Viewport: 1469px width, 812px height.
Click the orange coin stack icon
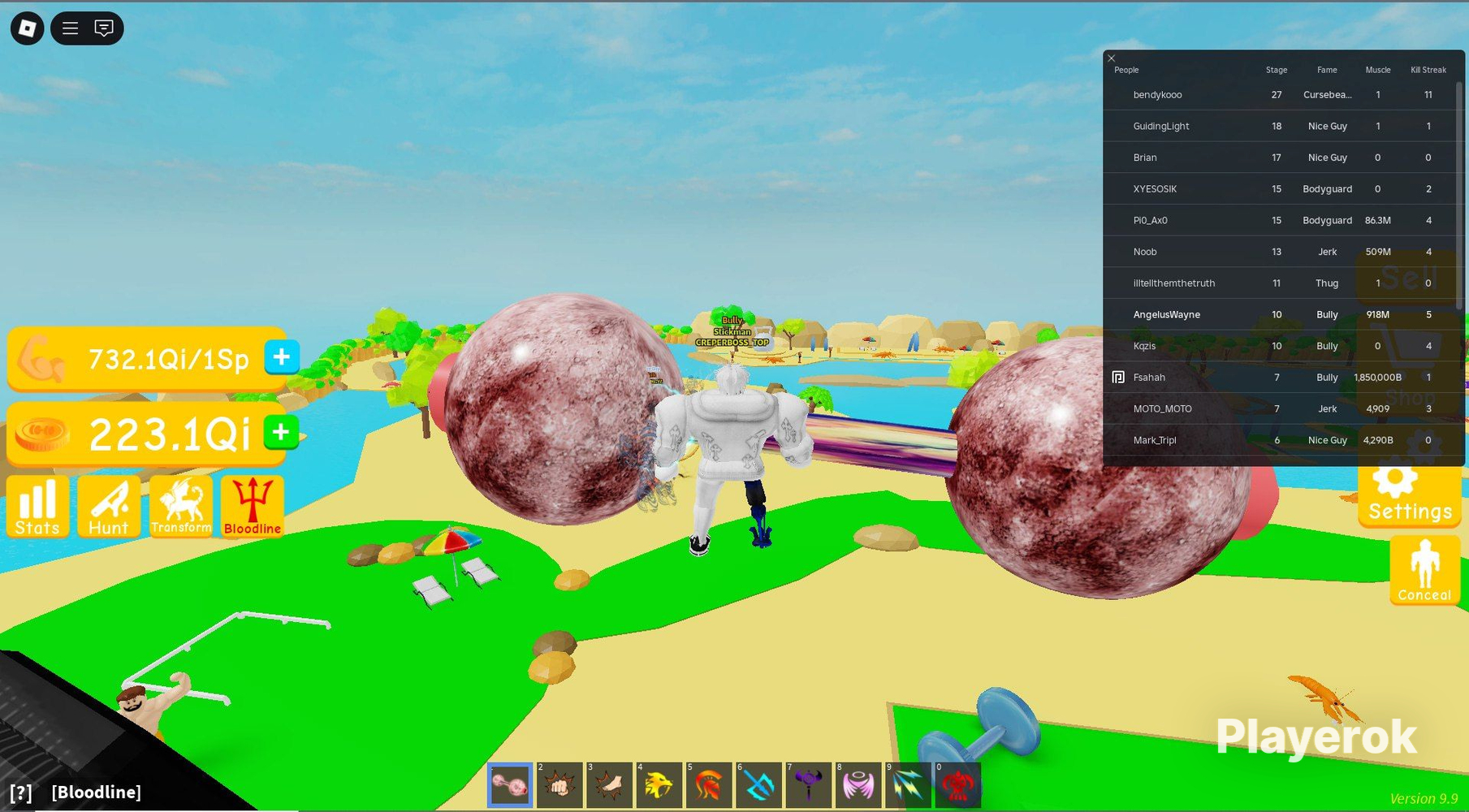point(44,433)
